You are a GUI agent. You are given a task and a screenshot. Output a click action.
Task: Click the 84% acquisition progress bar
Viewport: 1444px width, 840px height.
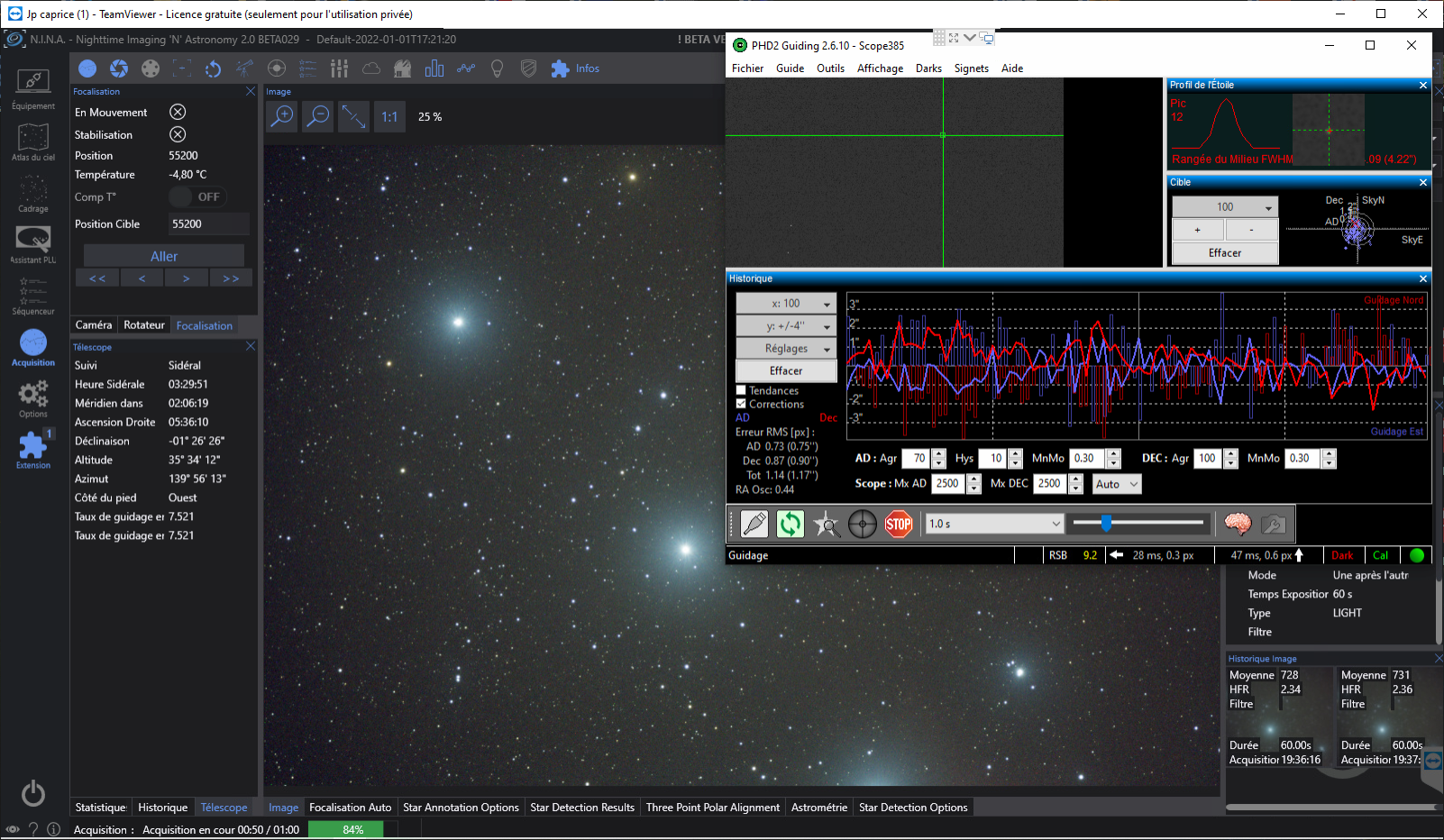point(353,830)
